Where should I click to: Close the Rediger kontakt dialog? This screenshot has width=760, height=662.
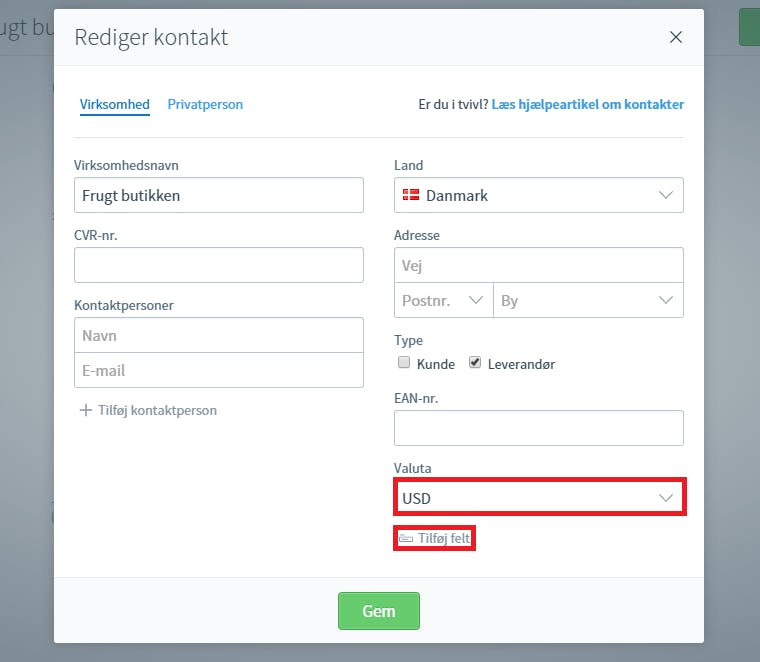(676, 37)
